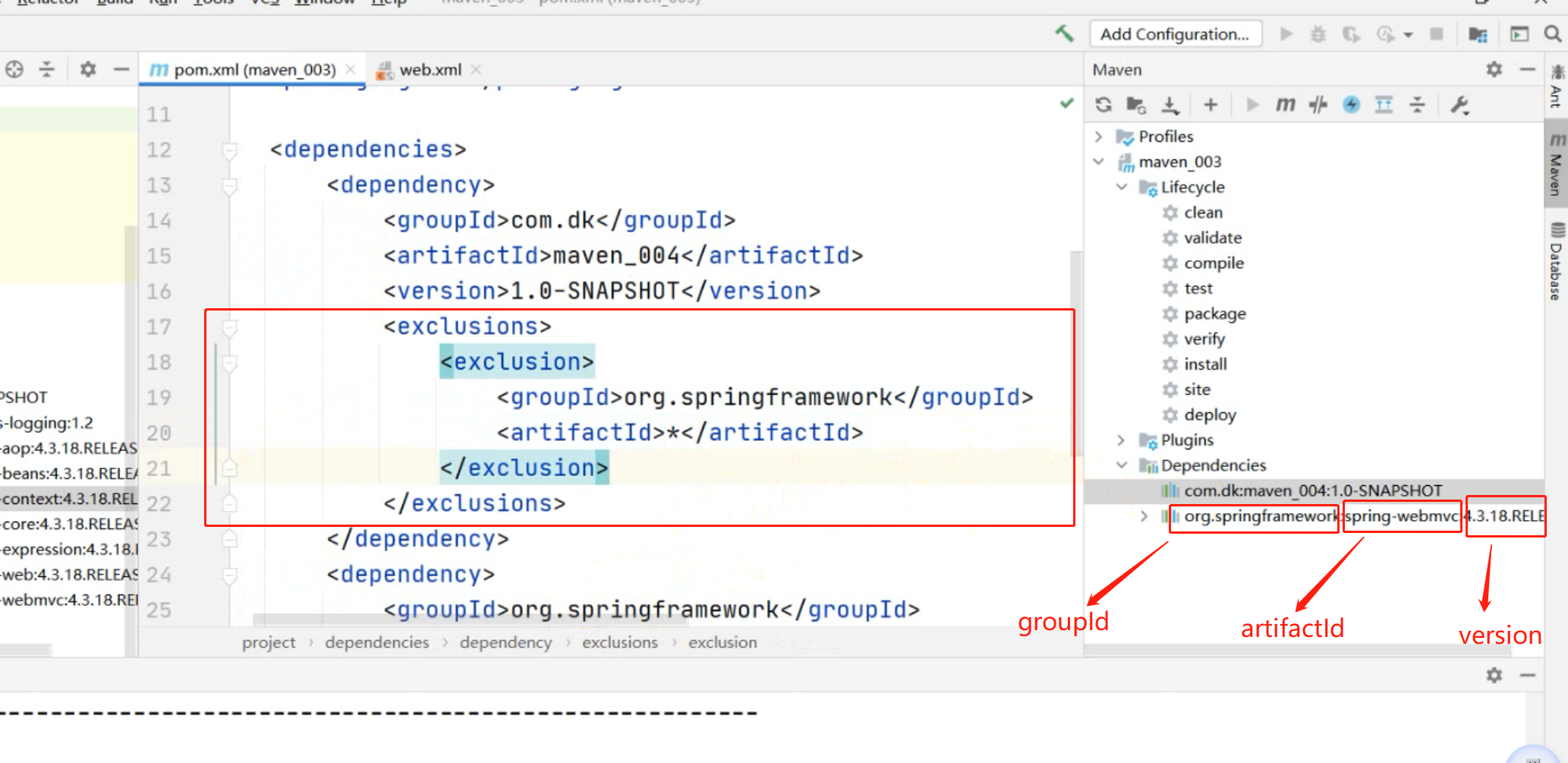
Task: Click the green inspection checkmark
Action: [x=1066, y=102]
